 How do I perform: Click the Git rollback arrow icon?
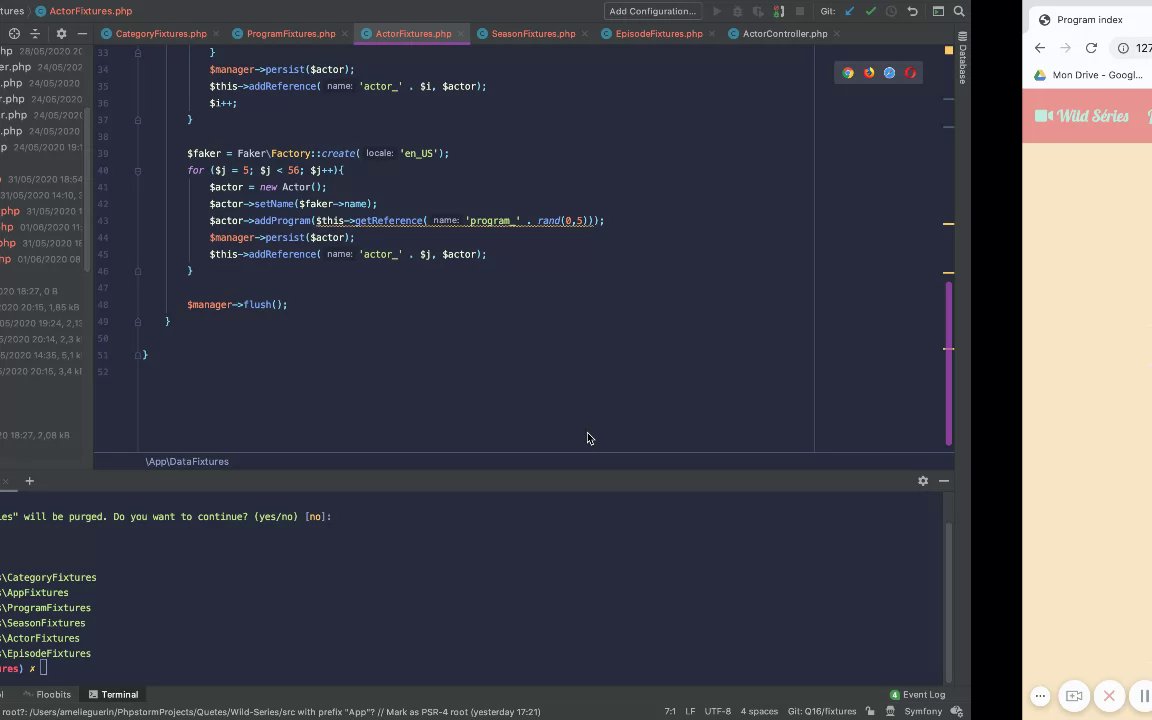[913, 12]
